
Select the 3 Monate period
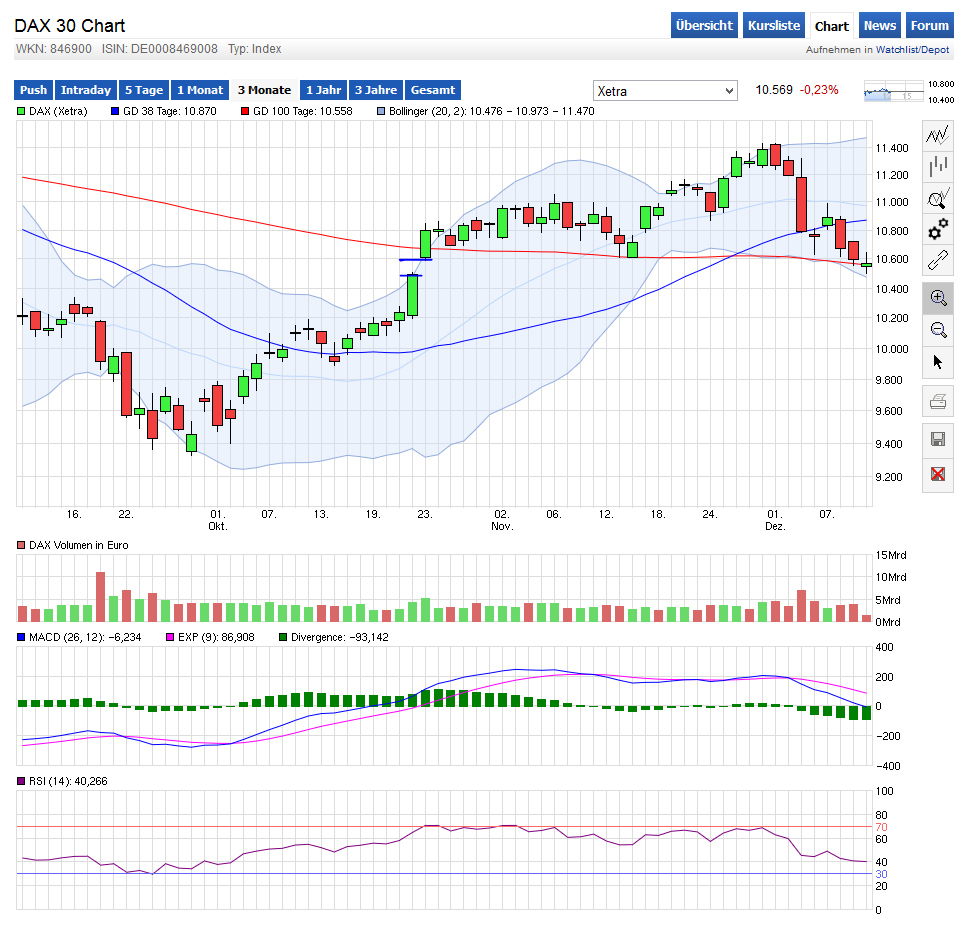(264, 90)
